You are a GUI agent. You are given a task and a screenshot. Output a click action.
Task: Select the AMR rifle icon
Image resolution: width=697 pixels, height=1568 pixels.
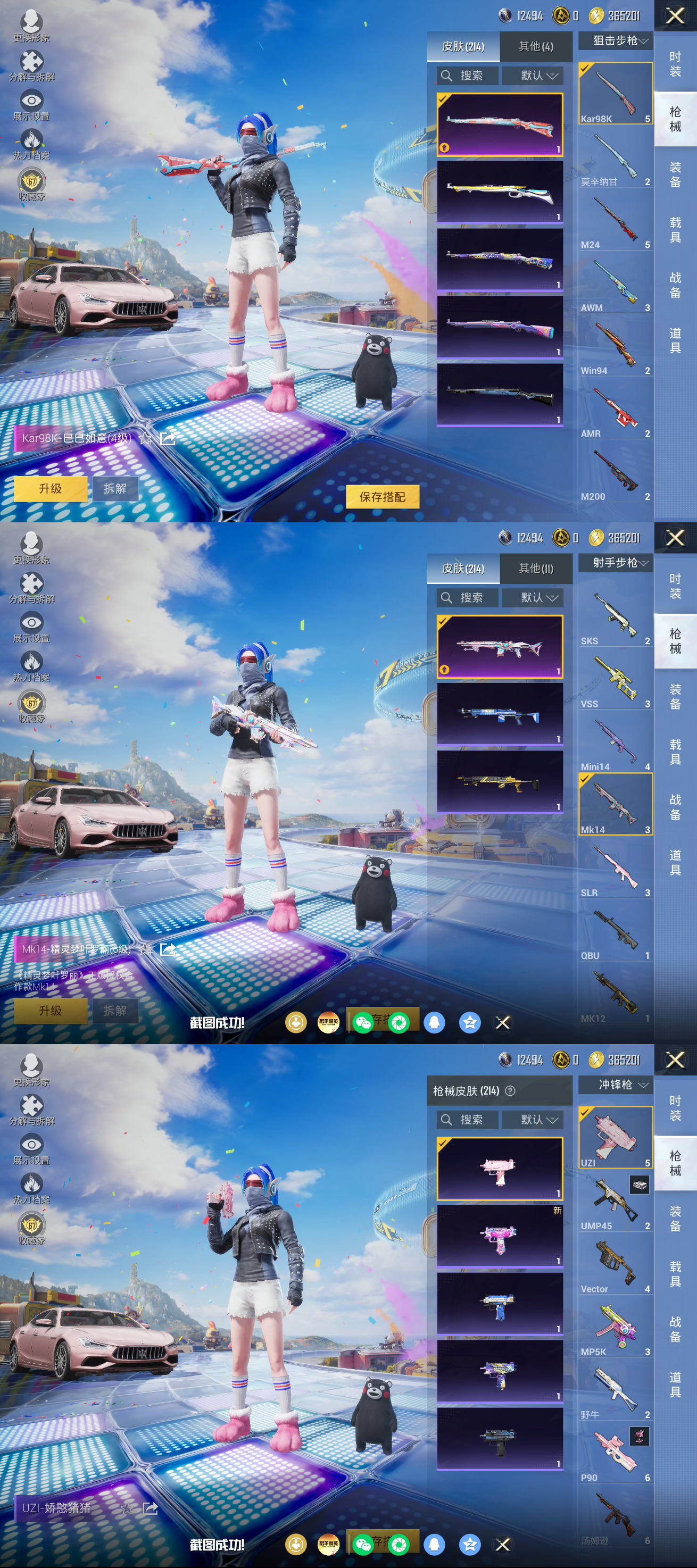(616, 408)
